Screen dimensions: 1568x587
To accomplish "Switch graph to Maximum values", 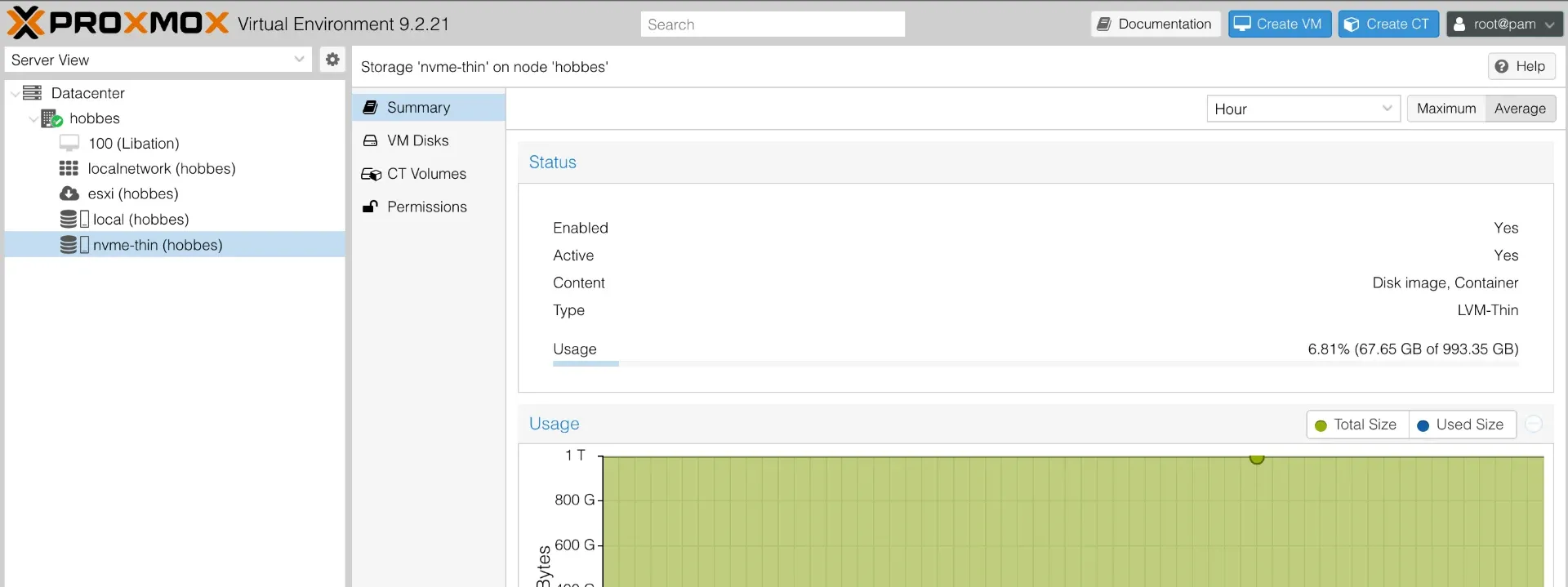I will 1446,109.
